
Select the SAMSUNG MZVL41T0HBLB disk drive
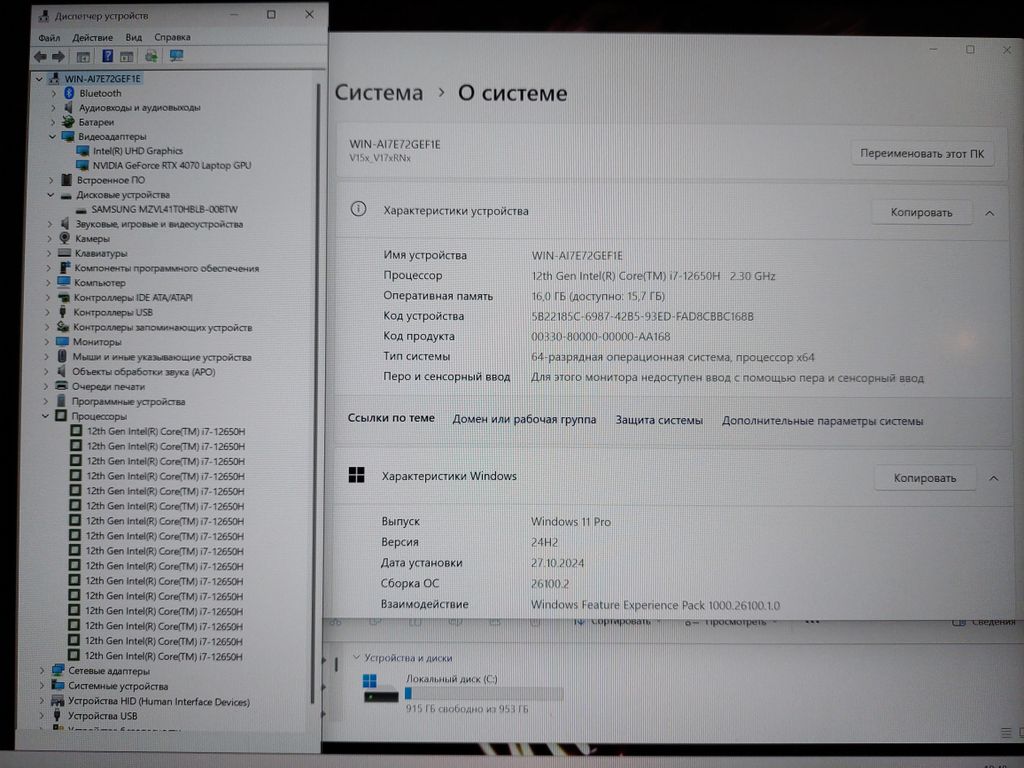164,209
